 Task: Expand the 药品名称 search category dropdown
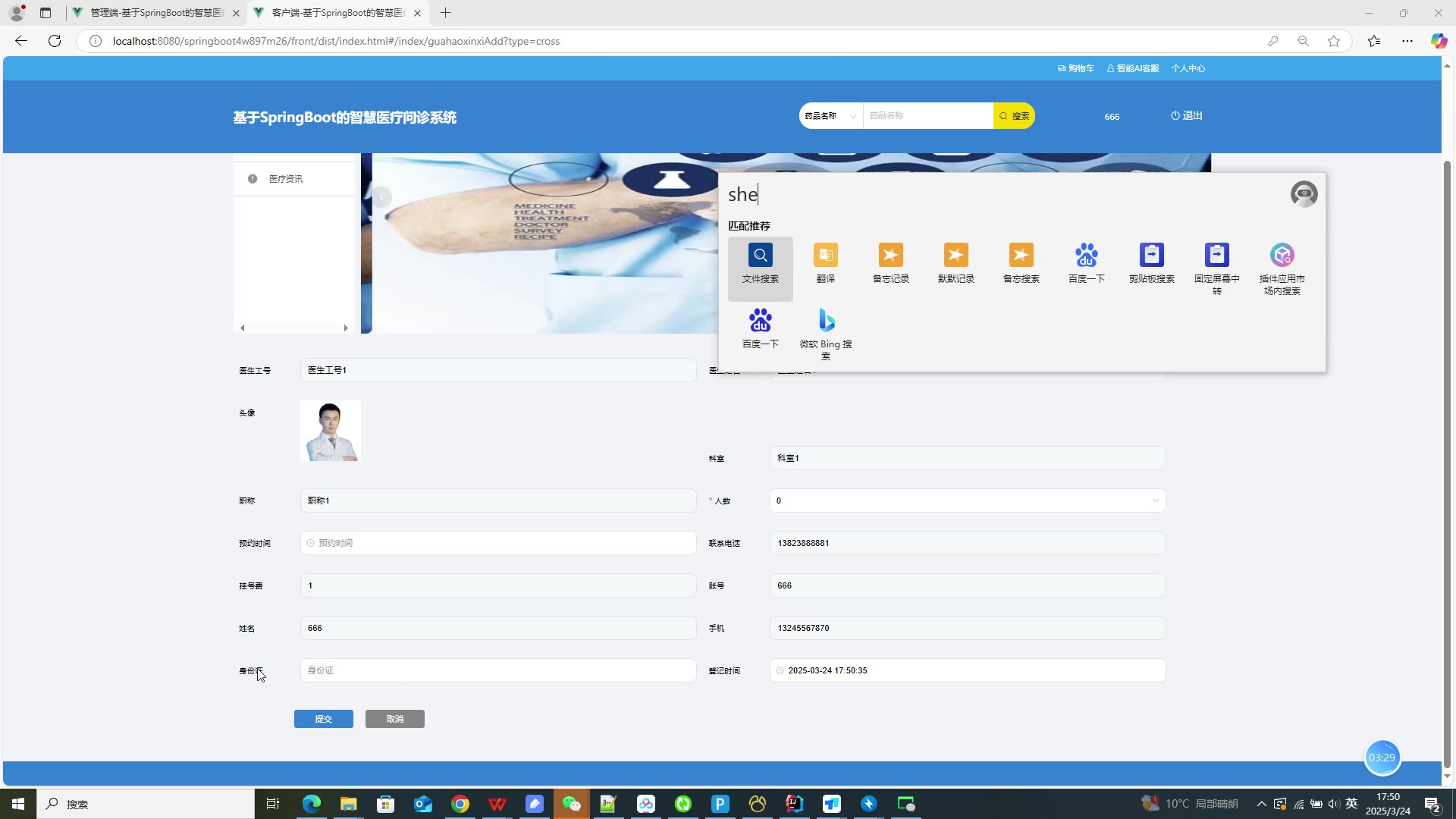(x=830, y=116)
